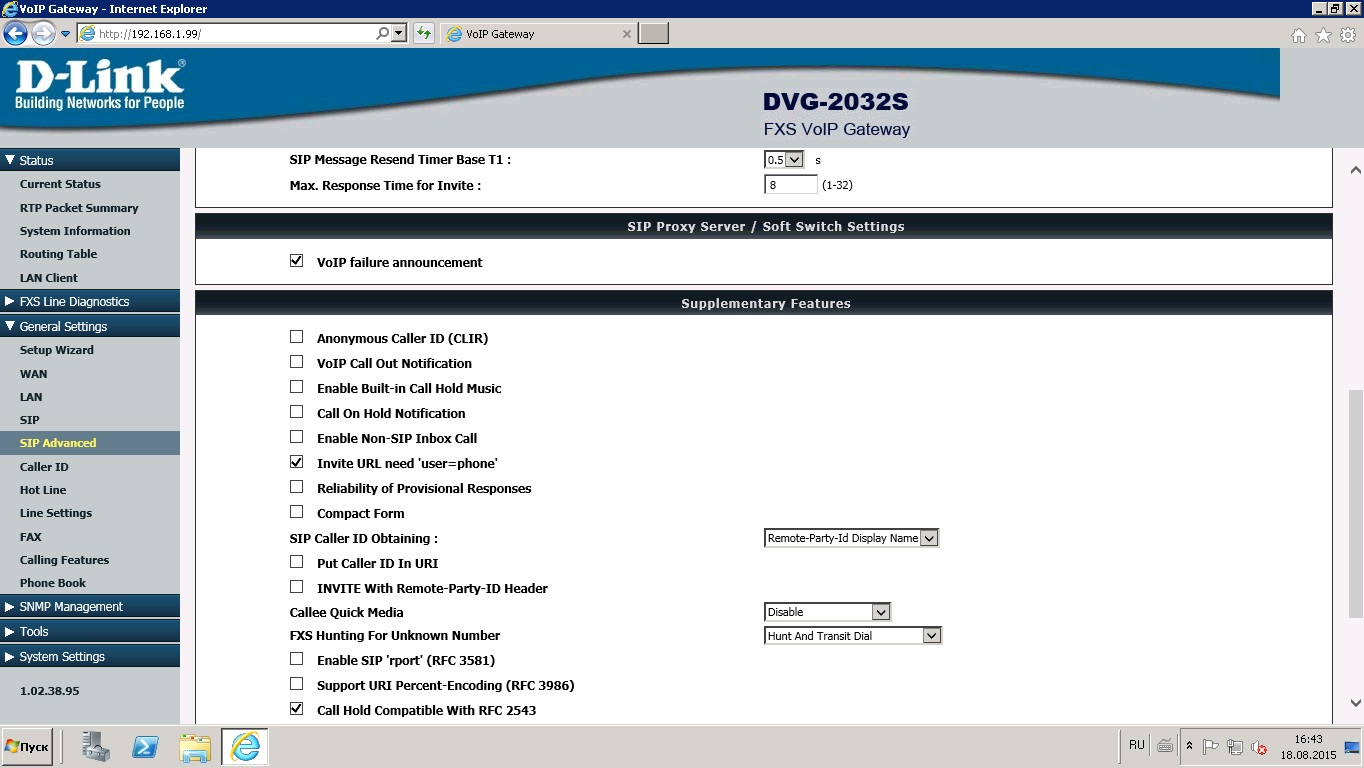Uncheck Invite URL need 'user=phone'
The image size is (1364, 768).
click(296, 462)
